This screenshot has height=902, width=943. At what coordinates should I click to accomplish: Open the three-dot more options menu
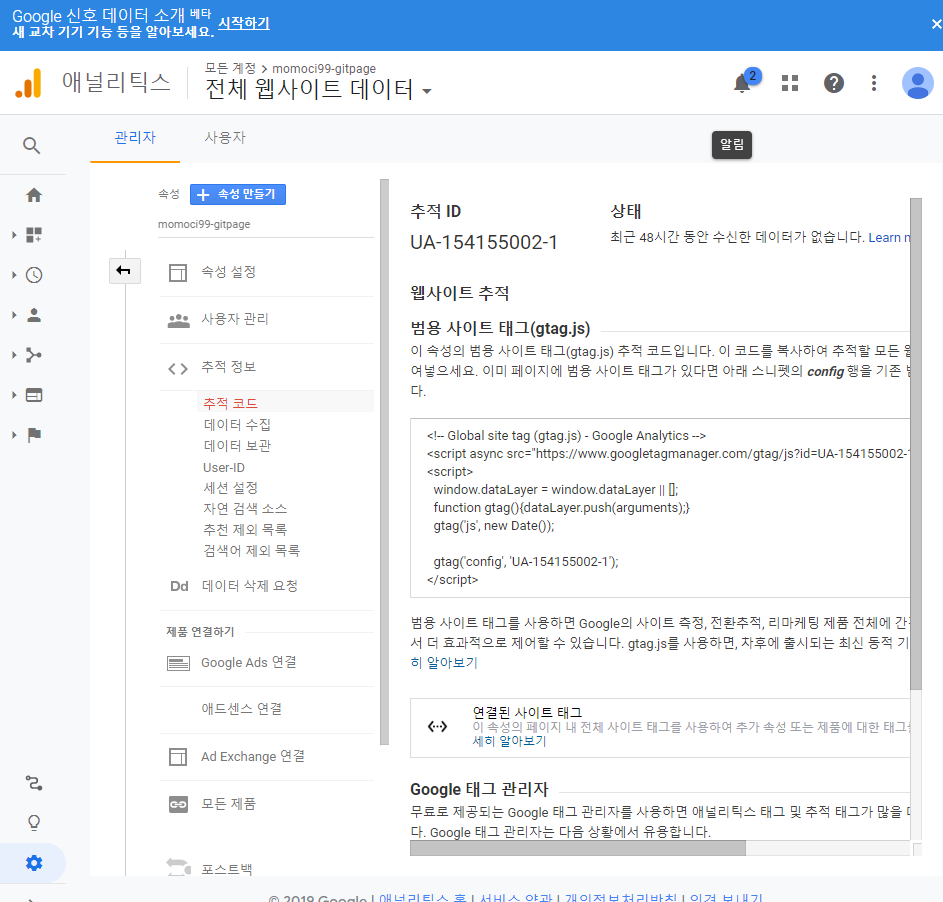point(874,83)
